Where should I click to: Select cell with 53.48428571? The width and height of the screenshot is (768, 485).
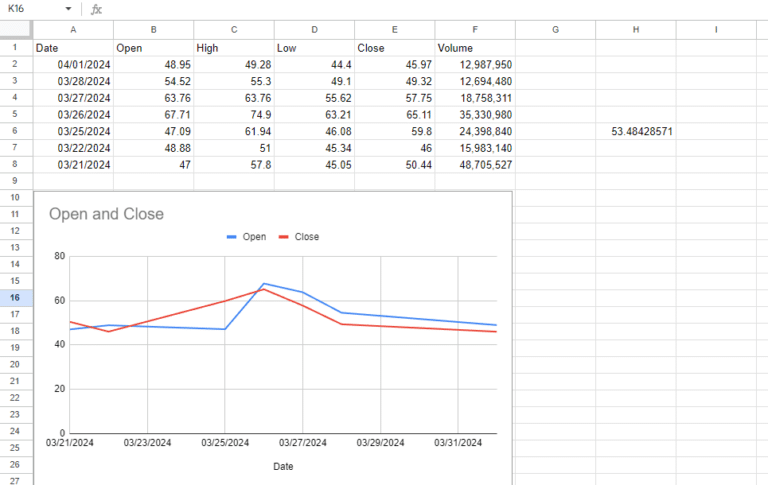[635, 131]
